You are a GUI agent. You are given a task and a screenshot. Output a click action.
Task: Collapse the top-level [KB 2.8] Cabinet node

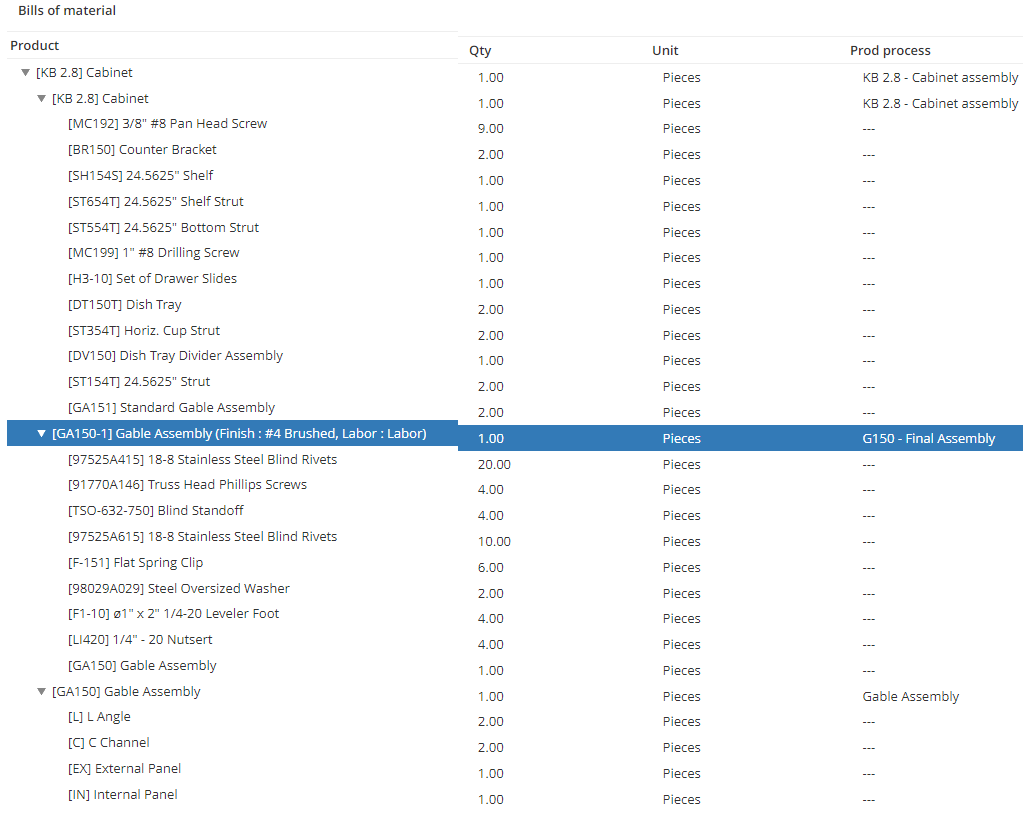(26, 73)
